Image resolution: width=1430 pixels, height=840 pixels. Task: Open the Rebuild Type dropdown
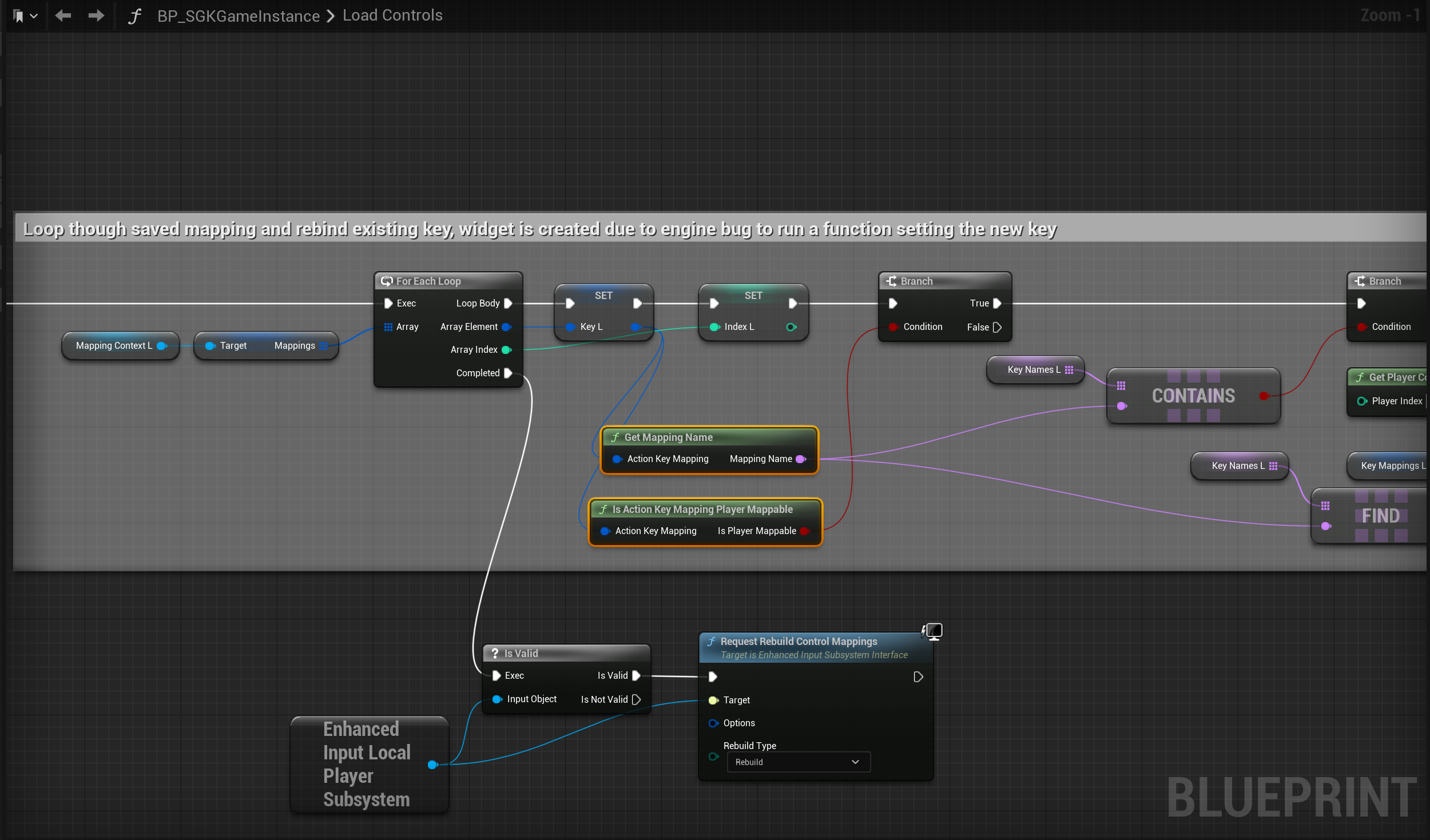(x=798, y=762)
